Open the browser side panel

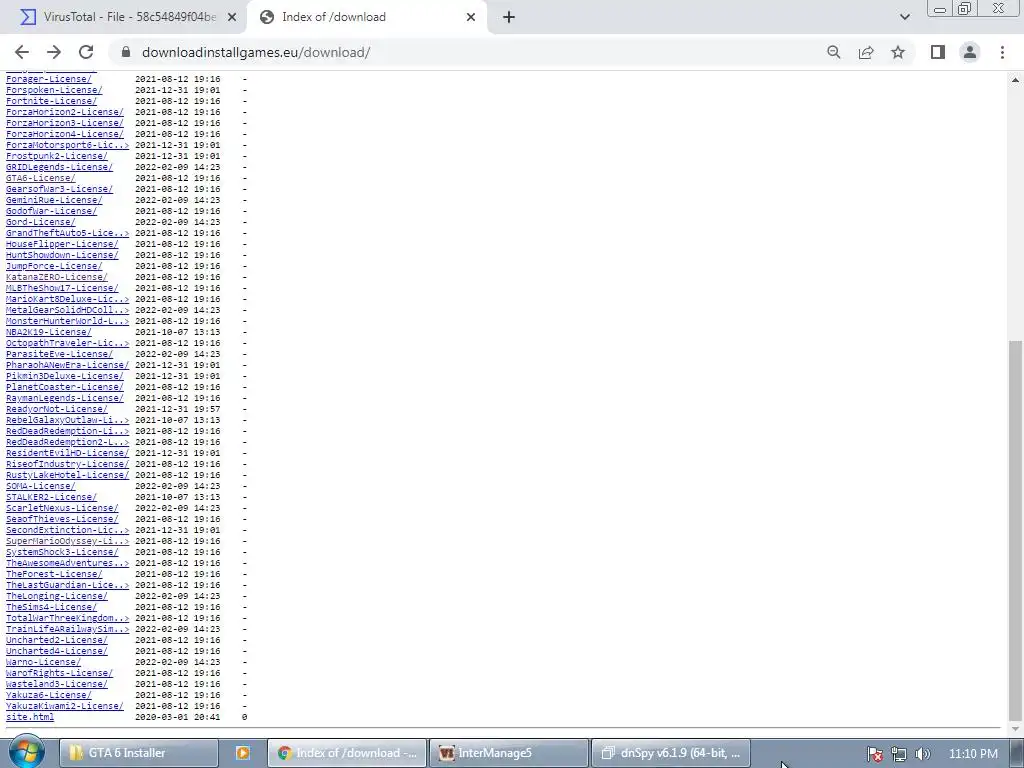(938, 52)
